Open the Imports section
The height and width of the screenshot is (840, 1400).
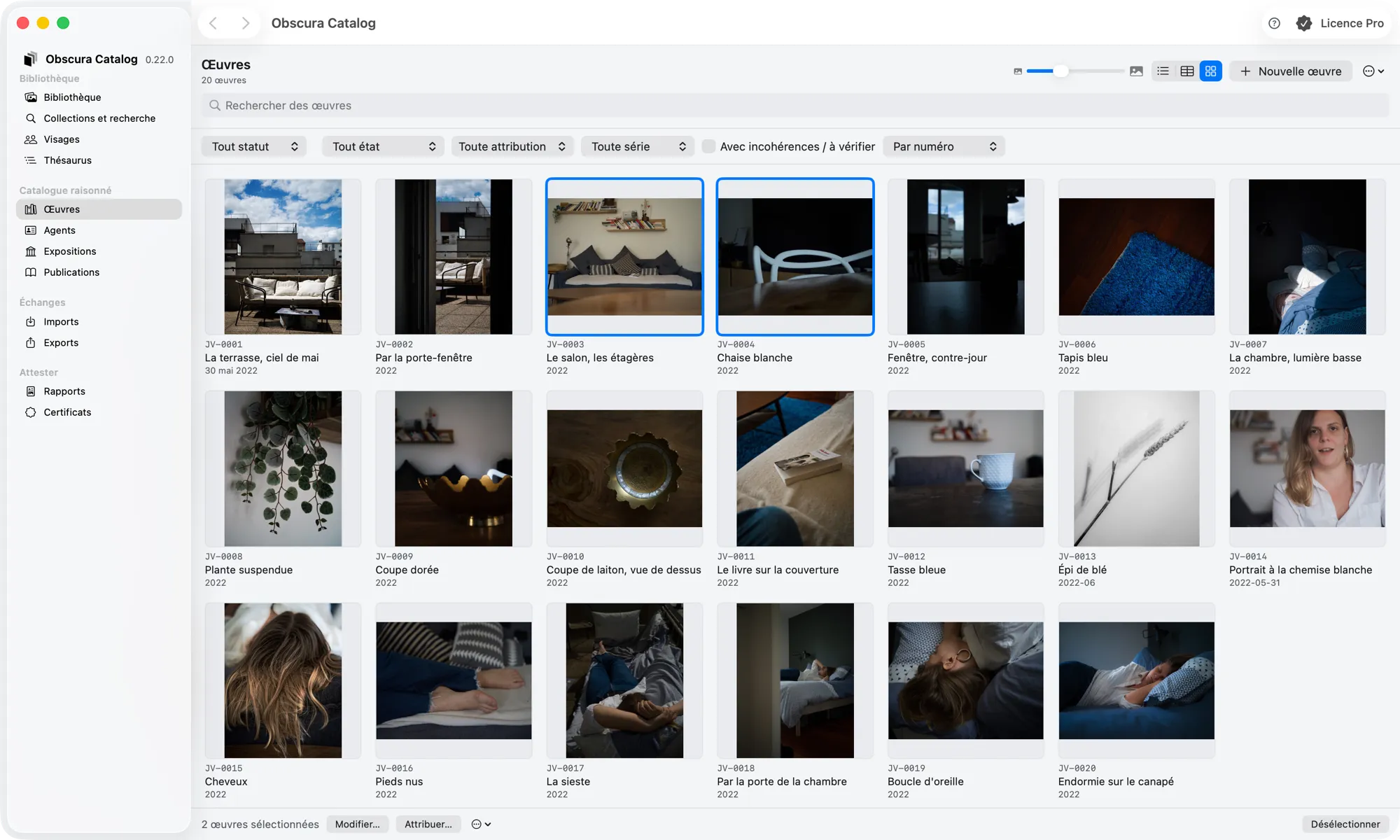point(99,322)
